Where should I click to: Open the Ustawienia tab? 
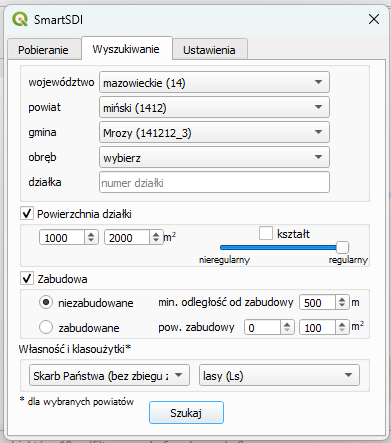[209, 50]
